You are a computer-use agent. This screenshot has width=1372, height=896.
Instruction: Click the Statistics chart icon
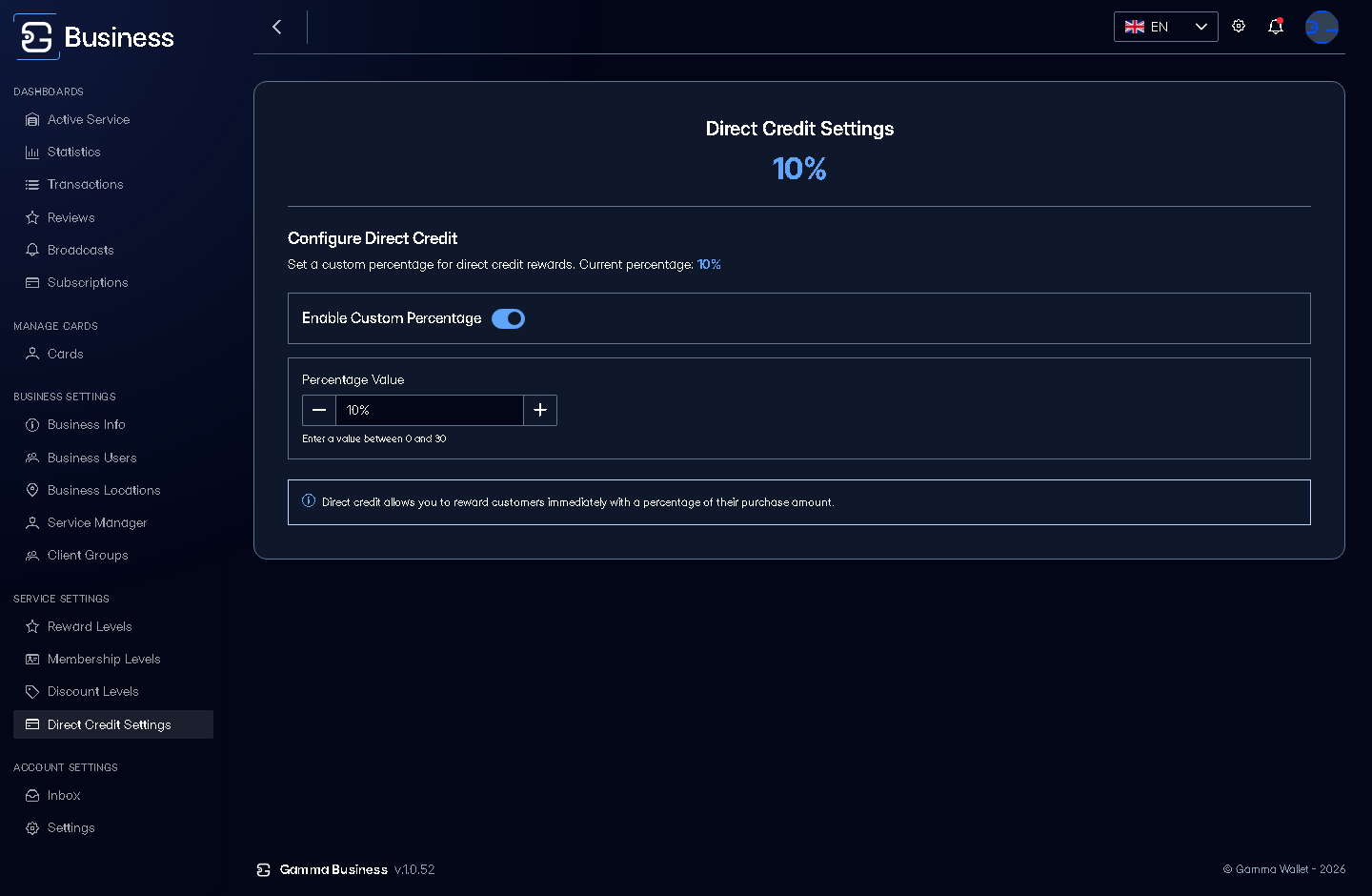(x=32, y=153)
